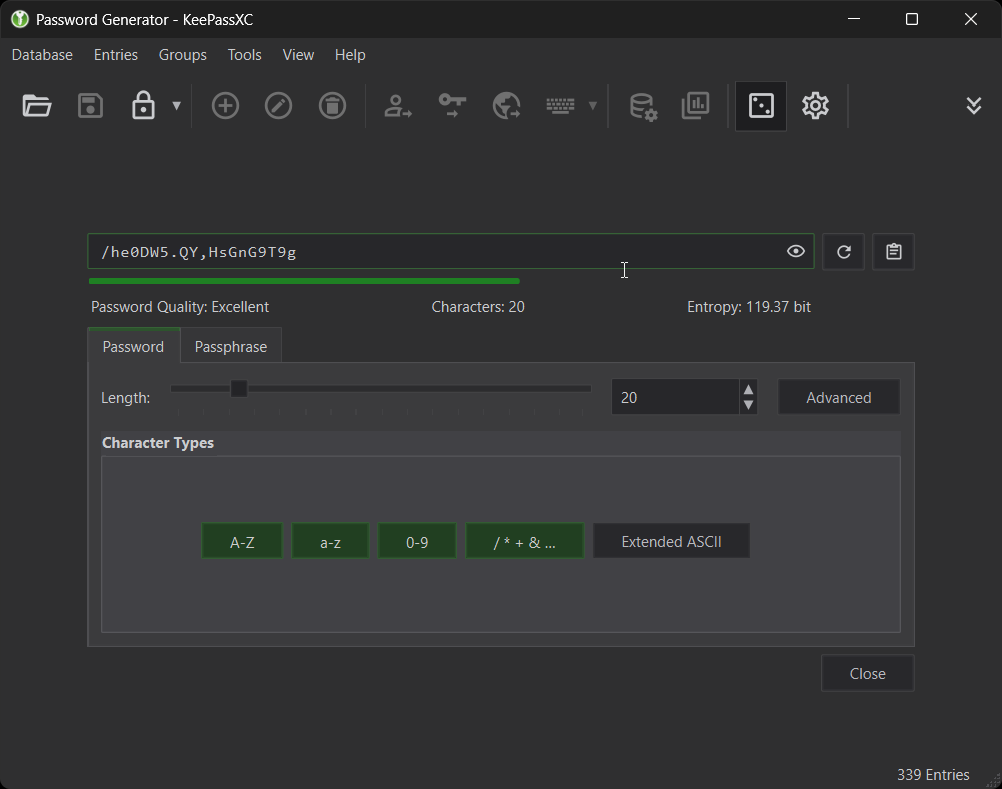The width and height of the screenshot is (1002, 789).
Task: Open Advanced generator options
Action: point(838,397)
